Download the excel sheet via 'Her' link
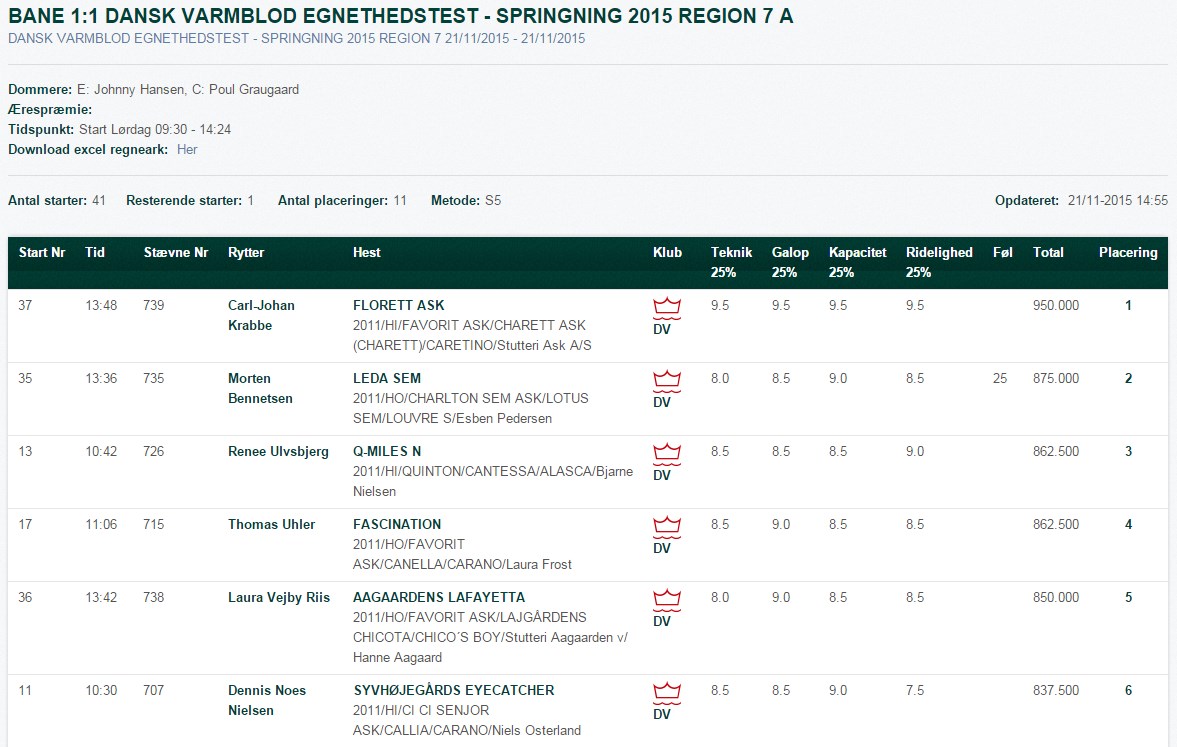Screen dimensions: 1177x747 click(x=187, y=149)
